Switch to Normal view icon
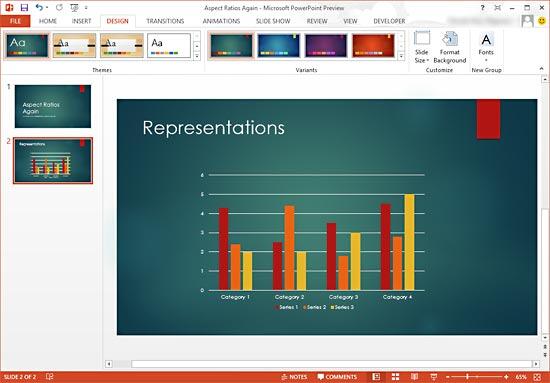 tap(376, 377)
